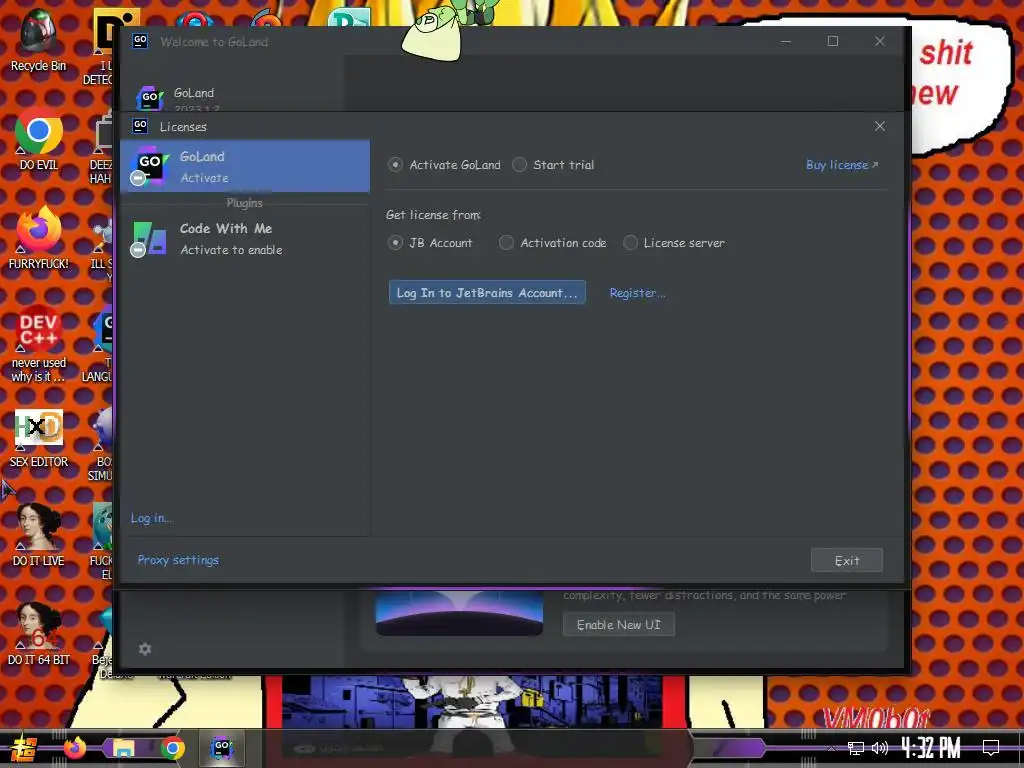This screenshot has height=768, width=1024.
Task: Click Register link
Action: [x=637, y=293]
